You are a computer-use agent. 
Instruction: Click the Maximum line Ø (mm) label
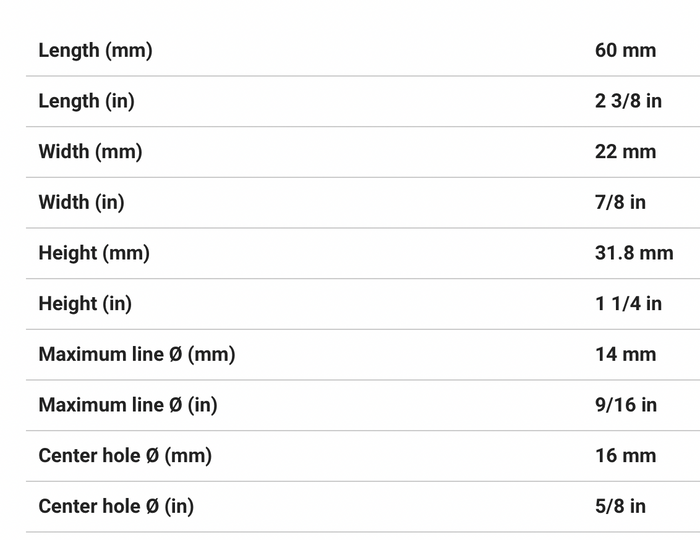(137, 355)
